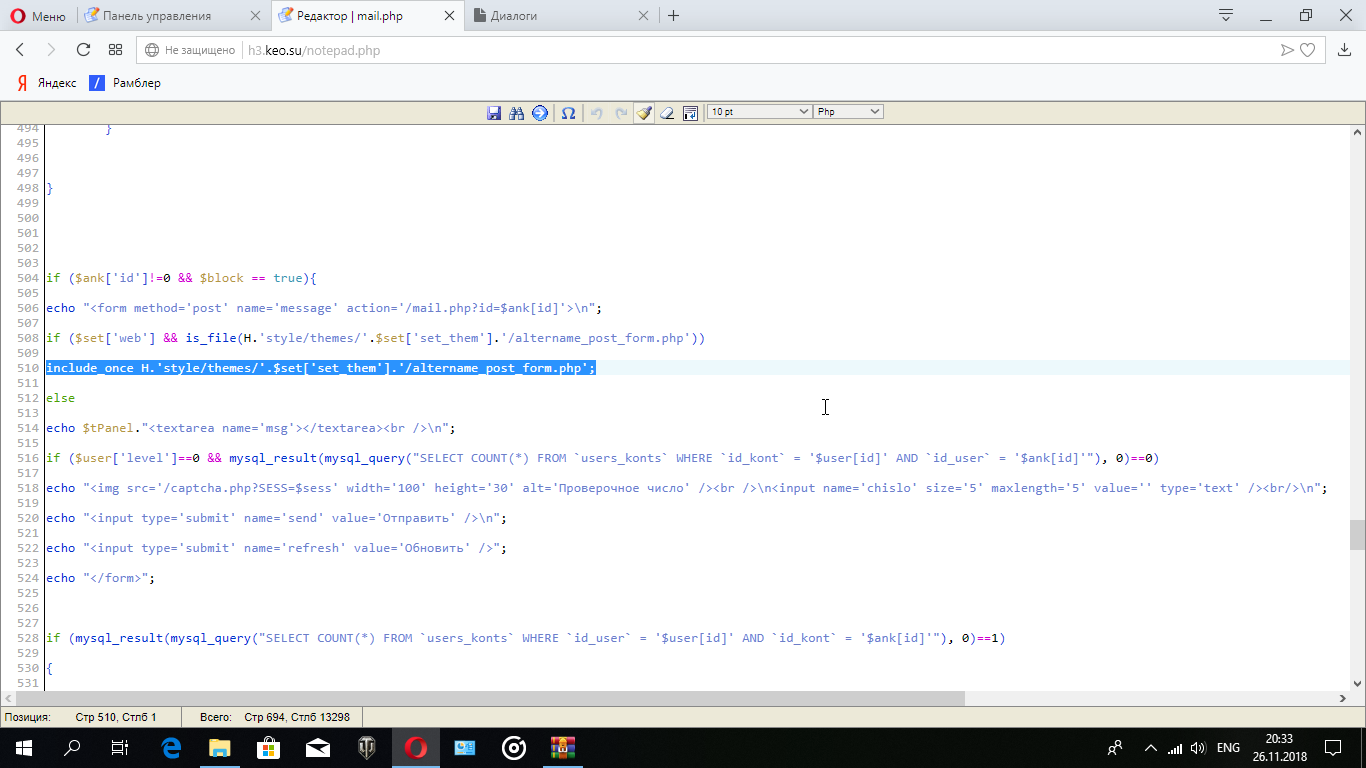
Task: Click the Save floppy disk icon
Action: pyautogui.click(x=494, y=113)
